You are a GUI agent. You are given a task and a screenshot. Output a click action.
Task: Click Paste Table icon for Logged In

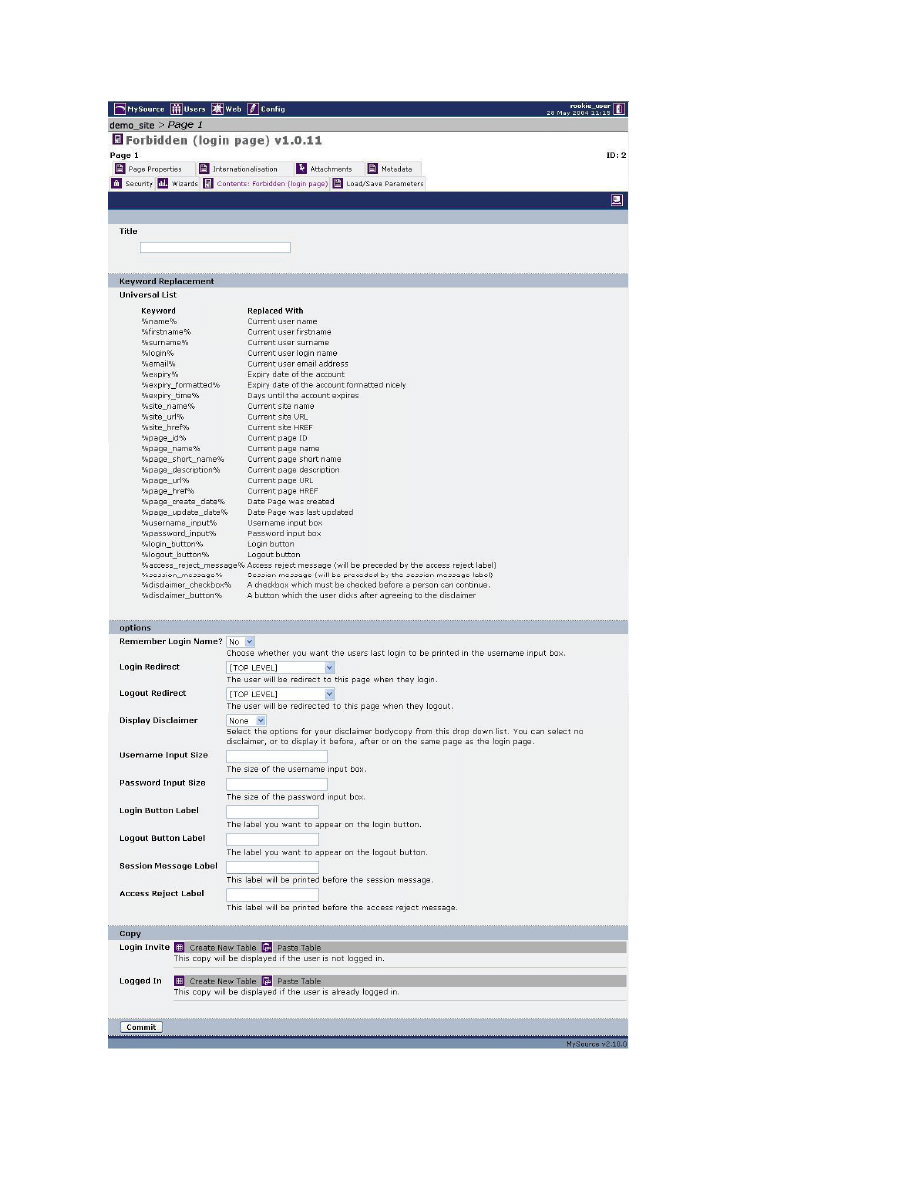(267, 981)
